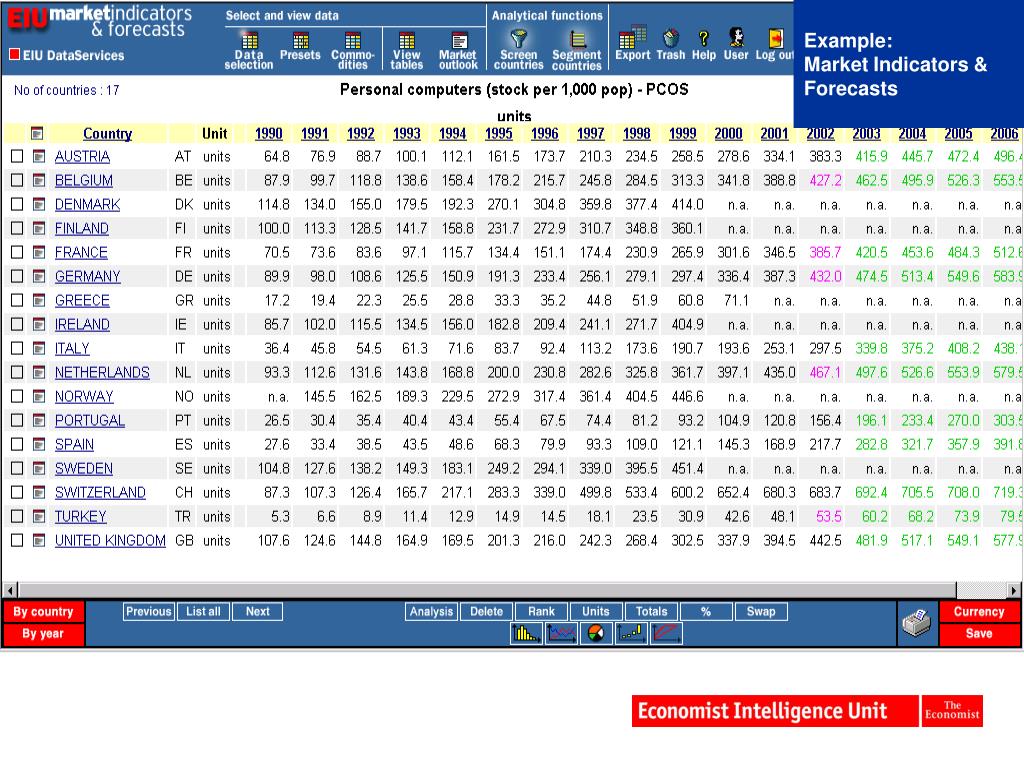Click the List all button
1024x768 pixels.
[x=203, y=611]
